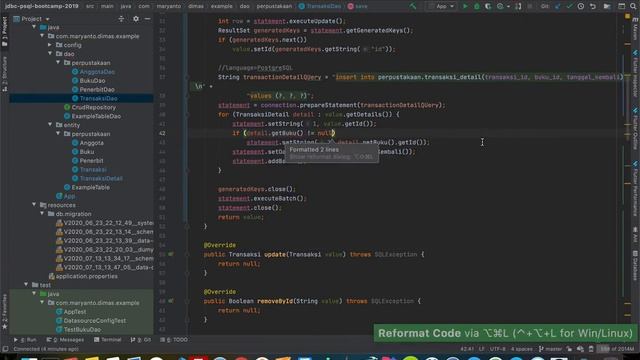
Task: Show Git history clock icon
Action: pos(581,6)
